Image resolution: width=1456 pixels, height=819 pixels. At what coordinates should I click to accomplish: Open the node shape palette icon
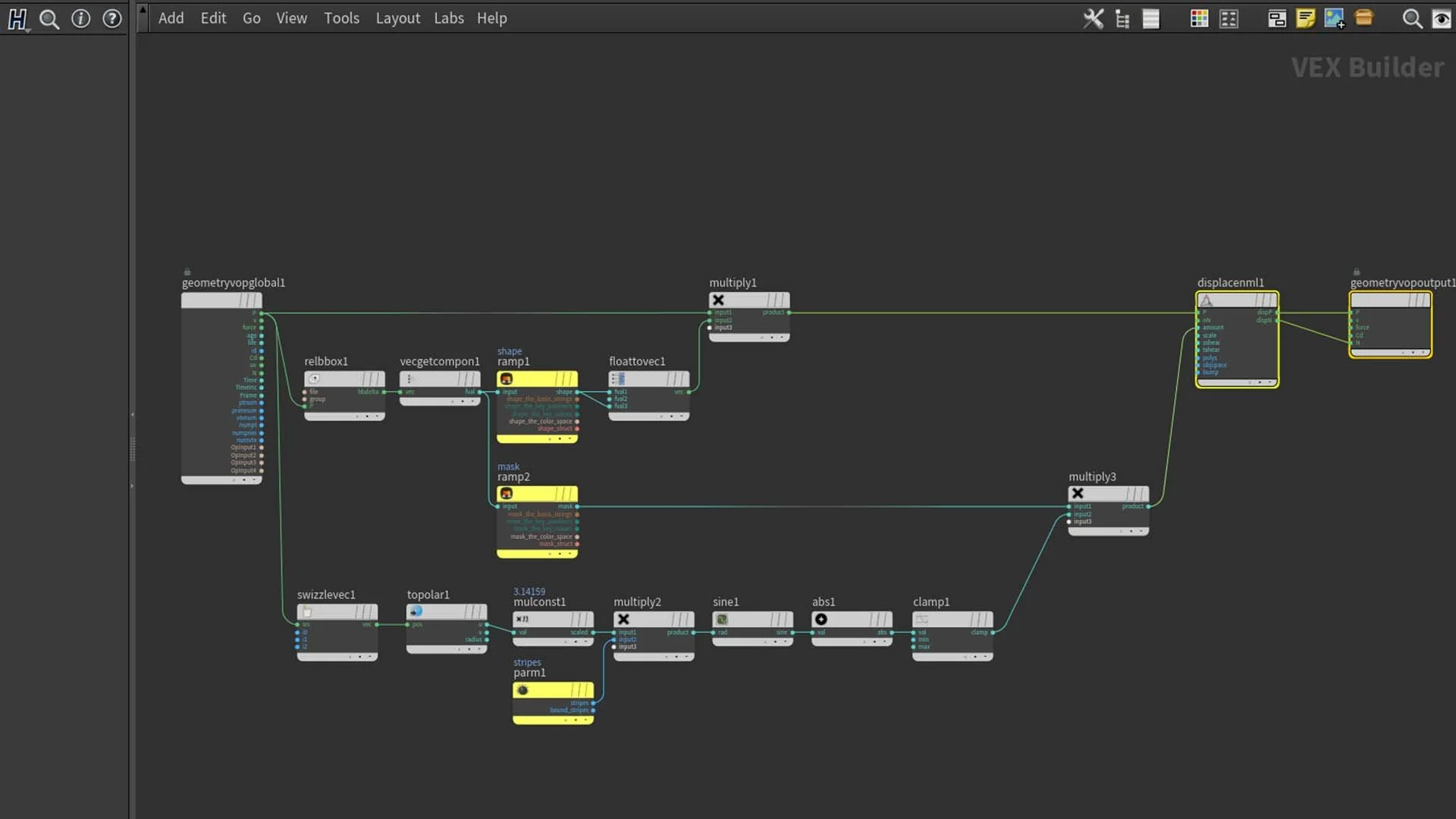[1228, 18]
